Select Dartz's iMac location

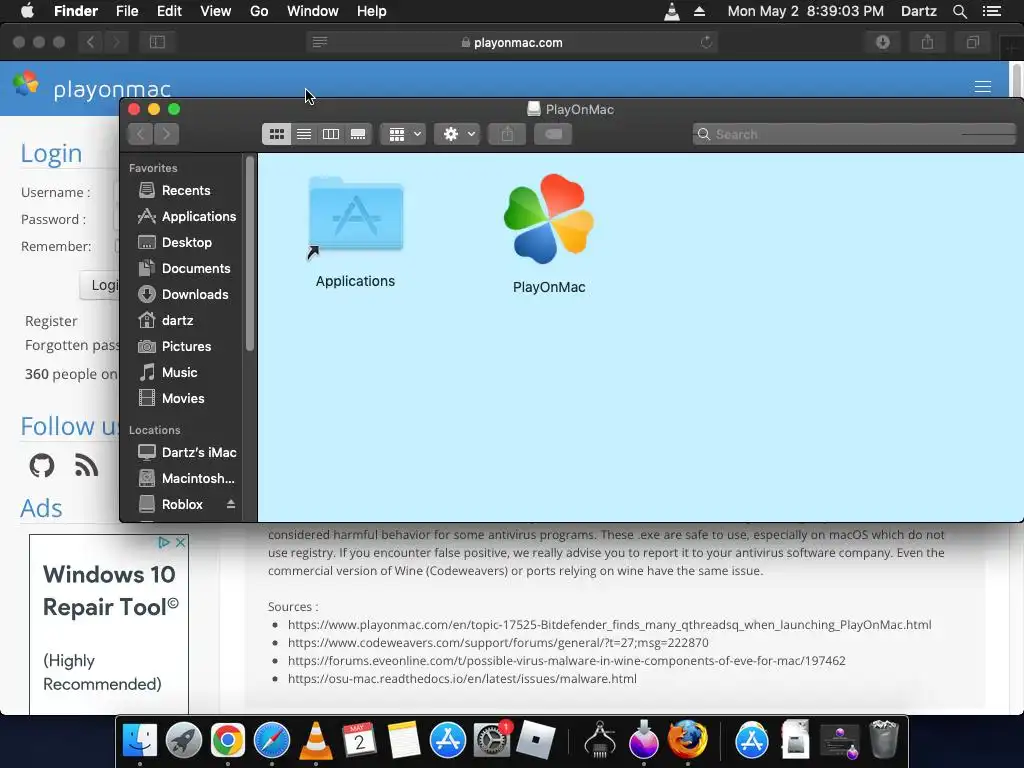click(x=187, y=452)
